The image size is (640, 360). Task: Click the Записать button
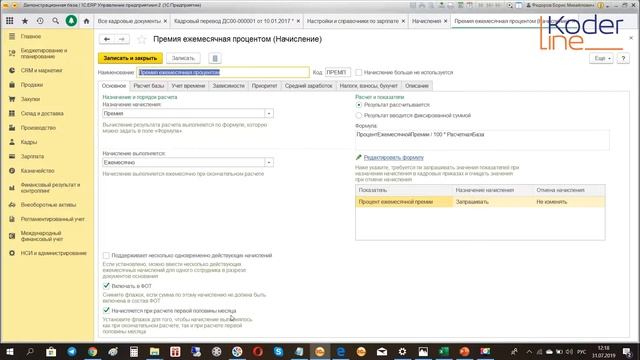[x=183, y=58]
